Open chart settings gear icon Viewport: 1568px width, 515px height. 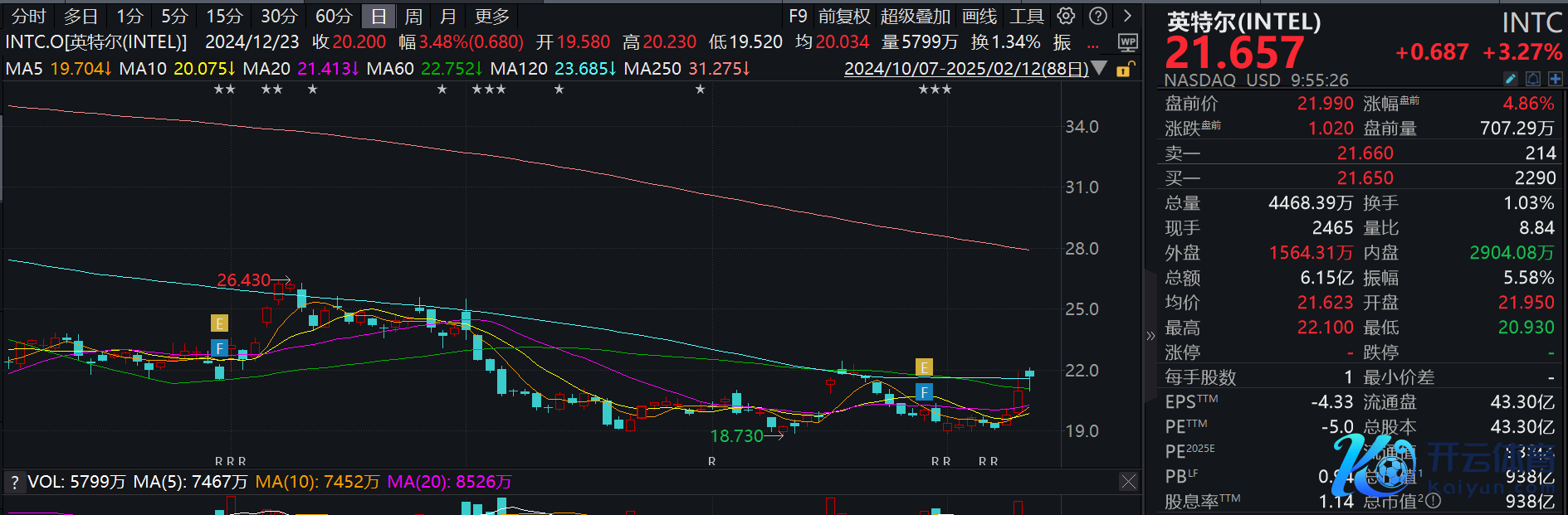tap(1066, 16)
